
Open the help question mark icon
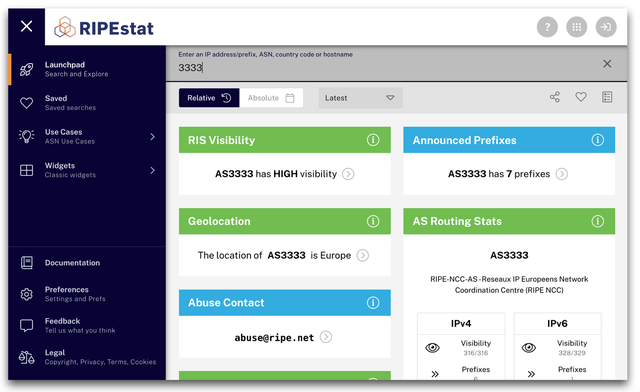pos(547,27)
